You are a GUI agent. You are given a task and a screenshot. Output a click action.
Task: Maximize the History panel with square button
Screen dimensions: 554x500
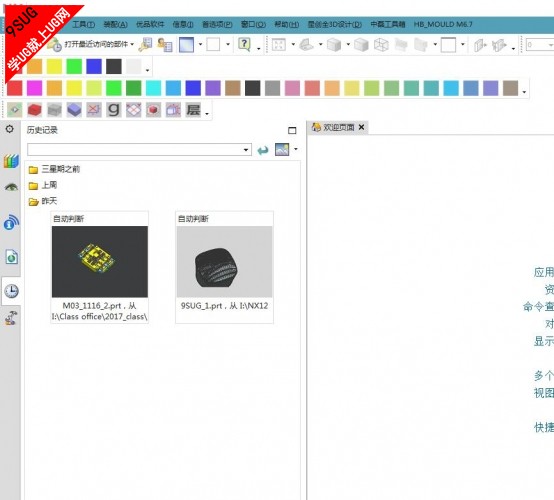coord(292,130)
